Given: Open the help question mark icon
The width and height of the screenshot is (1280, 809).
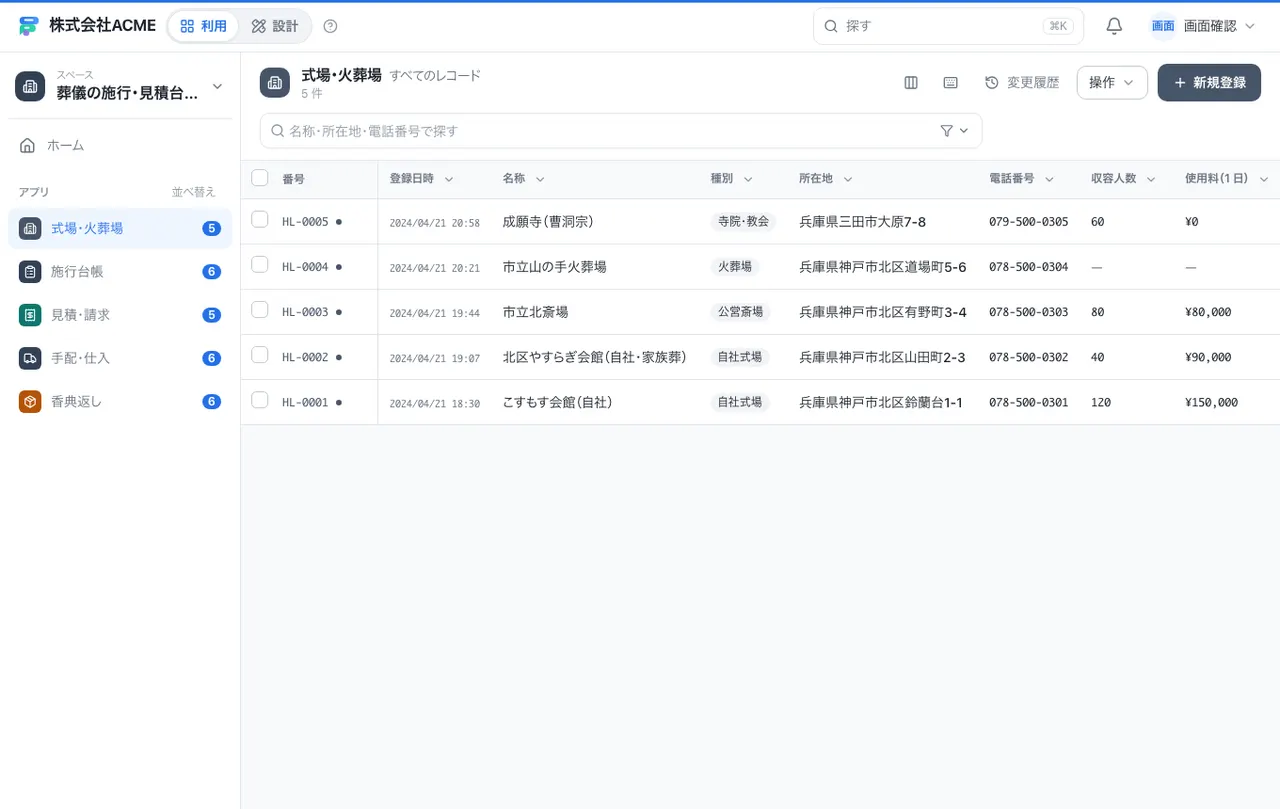Looking at the screenshot, I should point(331,26).
